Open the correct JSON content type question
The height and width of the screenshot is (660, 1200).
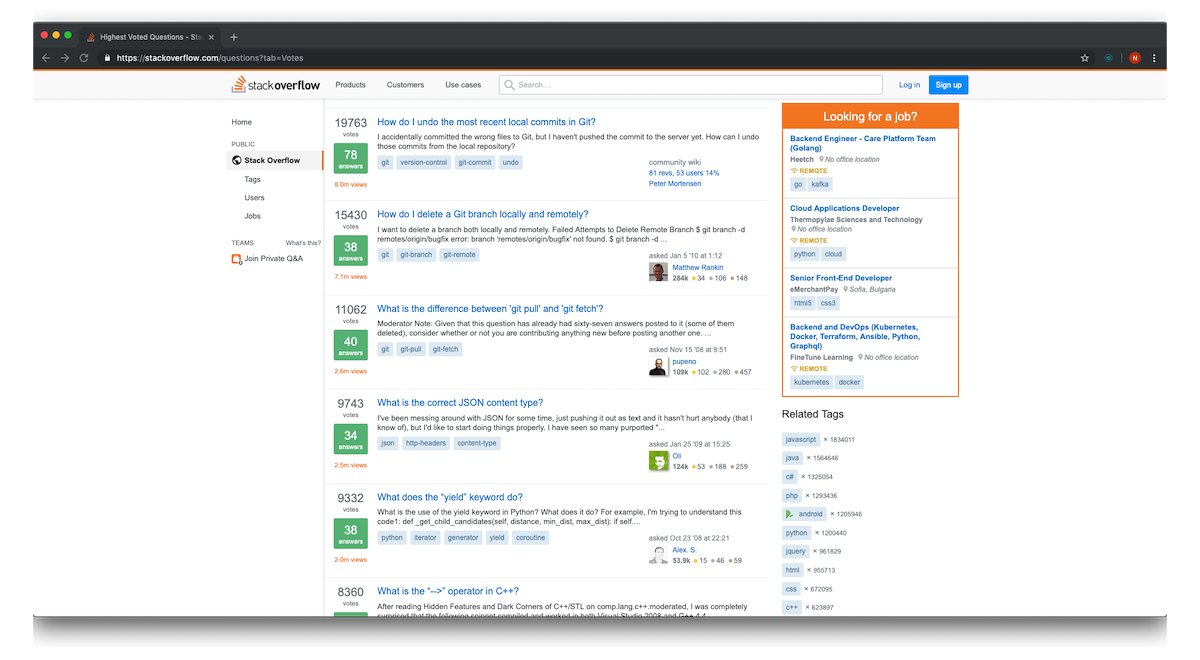point(460,403)
